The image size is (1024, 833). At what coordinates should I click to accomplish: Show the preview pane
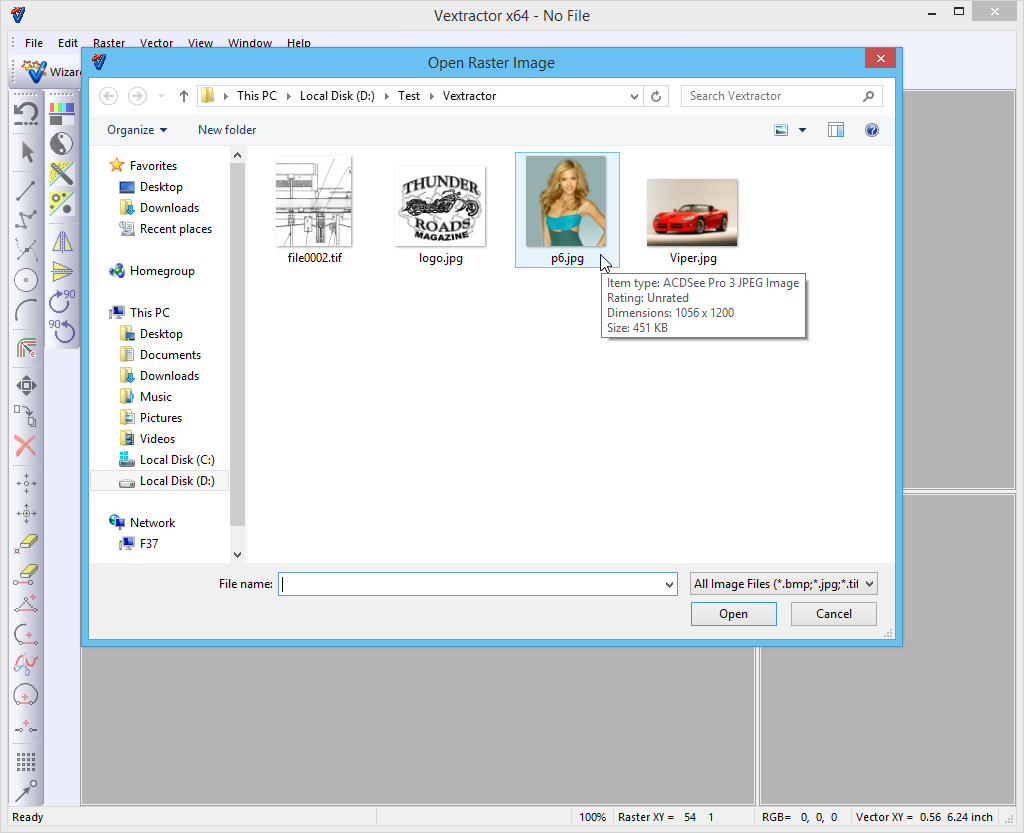pos(836,130)
